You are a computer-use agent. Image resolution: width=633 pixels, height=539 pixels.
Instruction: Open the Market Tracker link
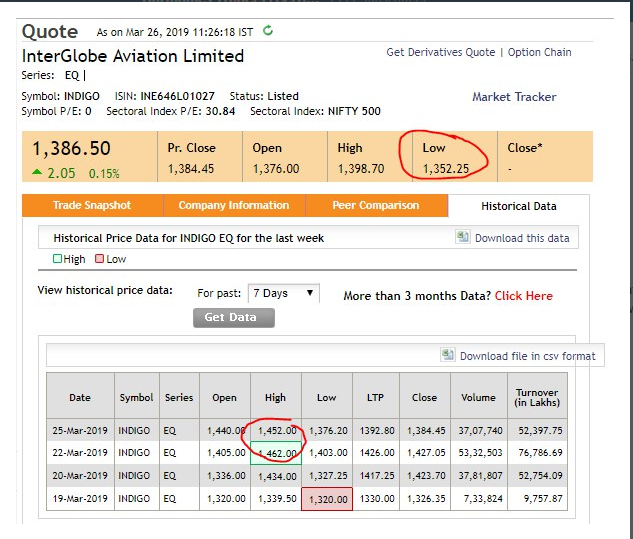coord(514,97)
